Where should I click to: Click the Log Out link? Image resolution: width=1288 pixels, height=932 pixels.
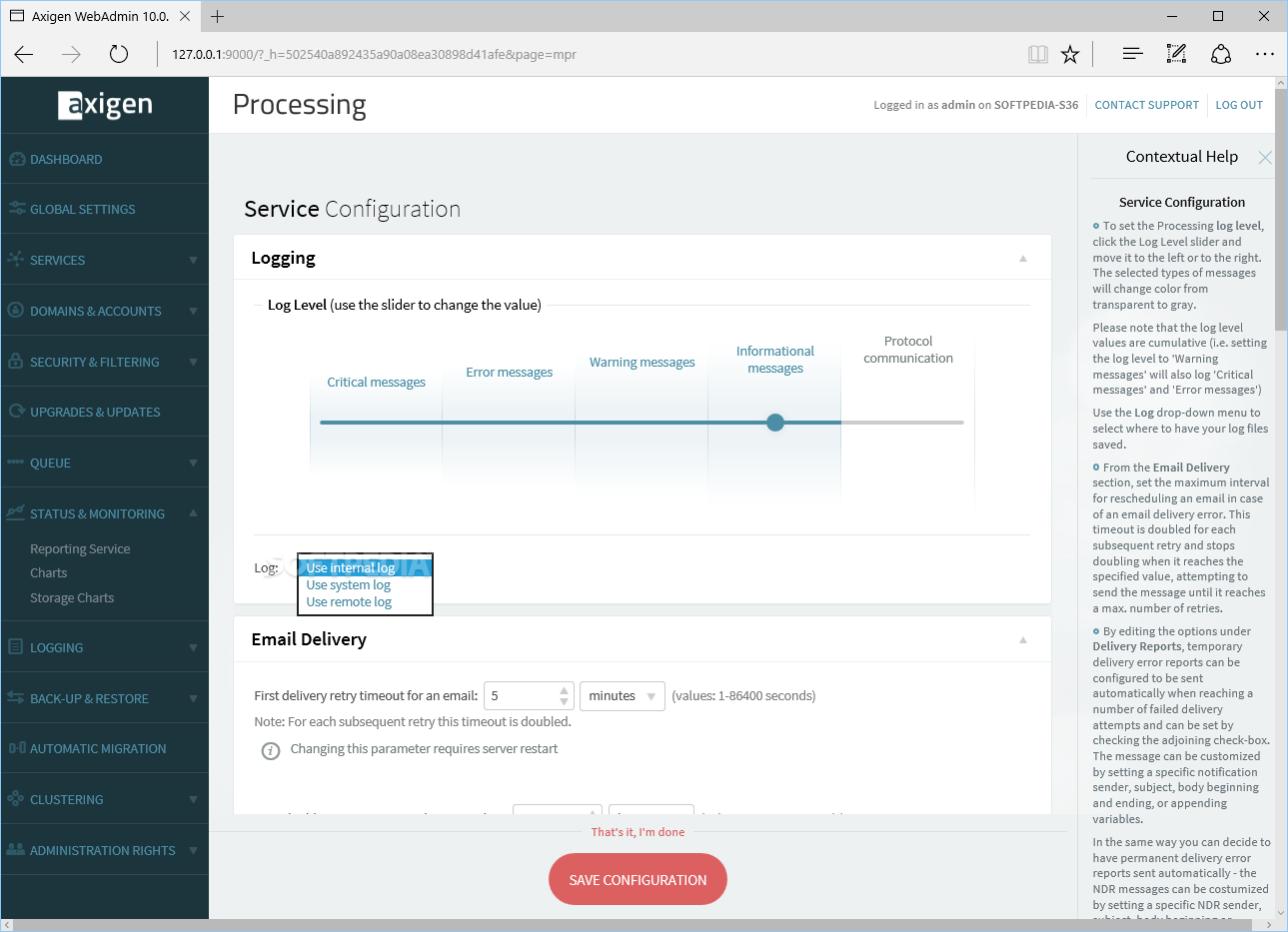point(1239,105)
